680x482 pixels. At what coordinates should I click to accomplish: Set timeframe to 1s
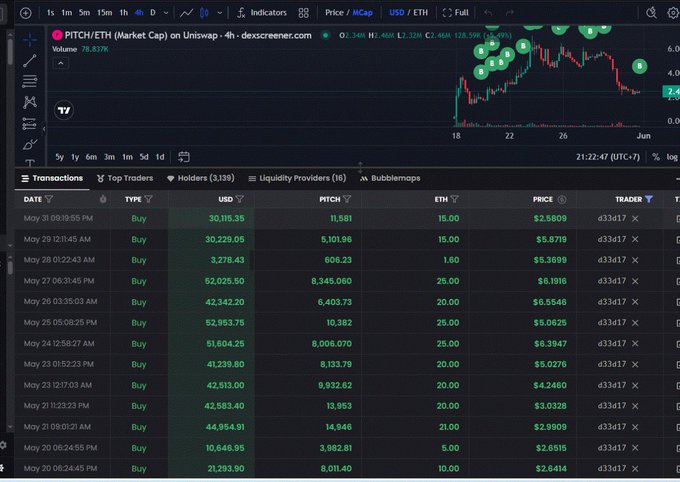(50, 13)
